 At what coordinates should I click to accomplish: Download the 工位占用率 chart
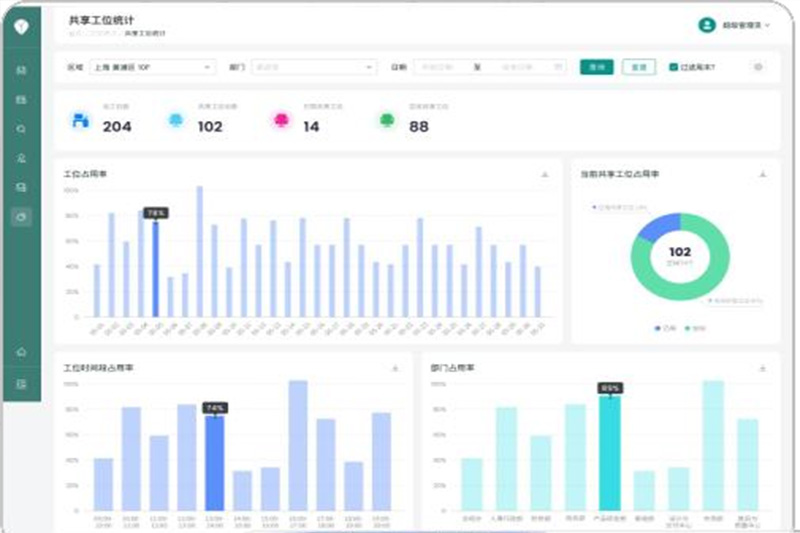(x=545, y=174)
